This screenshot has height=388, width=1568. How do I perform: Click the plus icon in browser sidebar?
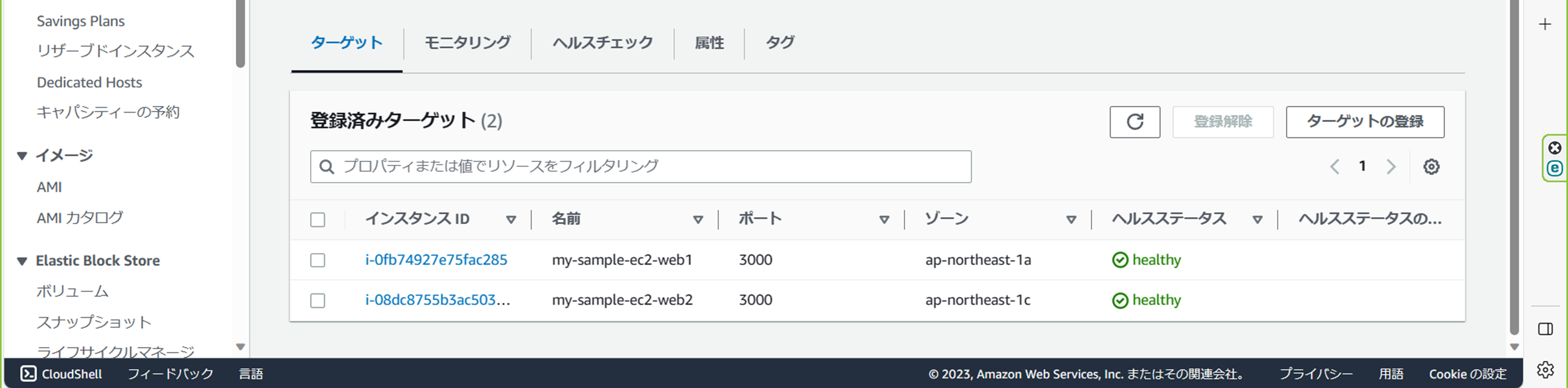point(1545,25)
